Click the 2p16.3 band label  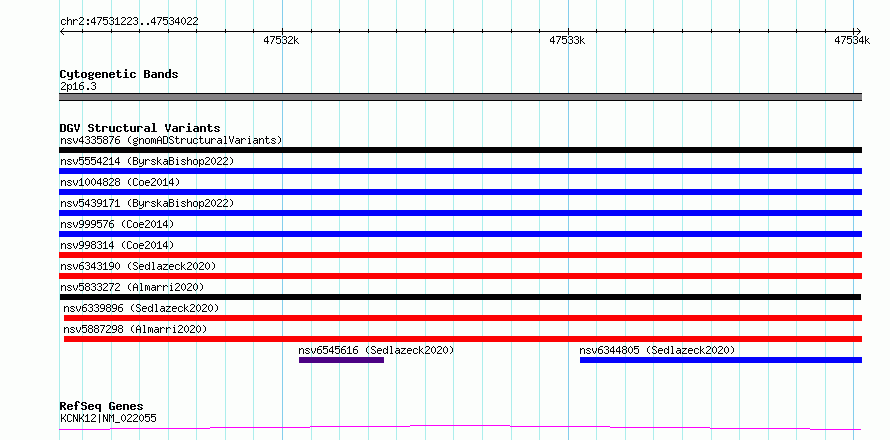coord(78,87)
